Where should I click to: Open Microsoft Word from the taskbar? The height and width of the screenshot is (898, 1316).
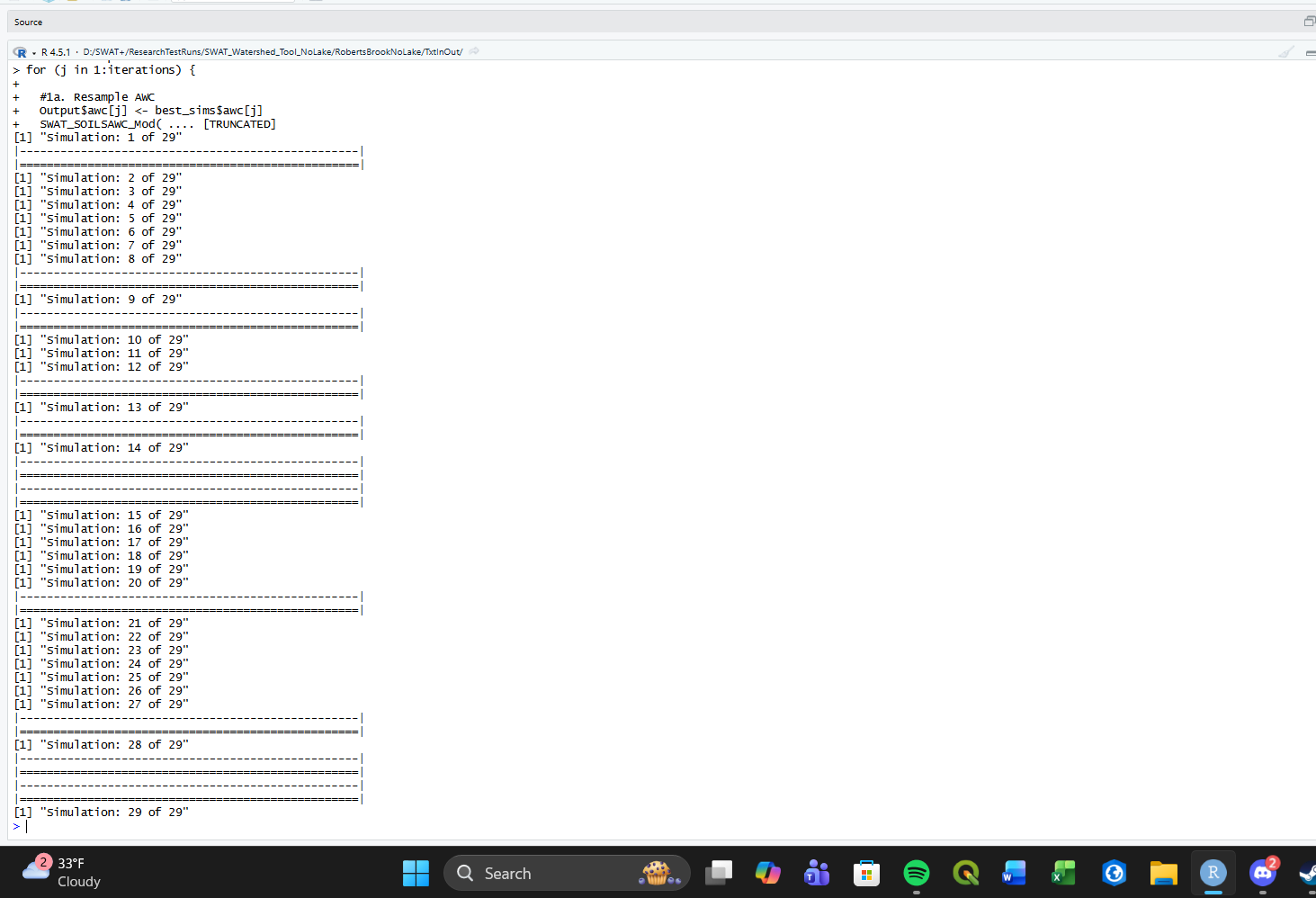(1014, 873)
